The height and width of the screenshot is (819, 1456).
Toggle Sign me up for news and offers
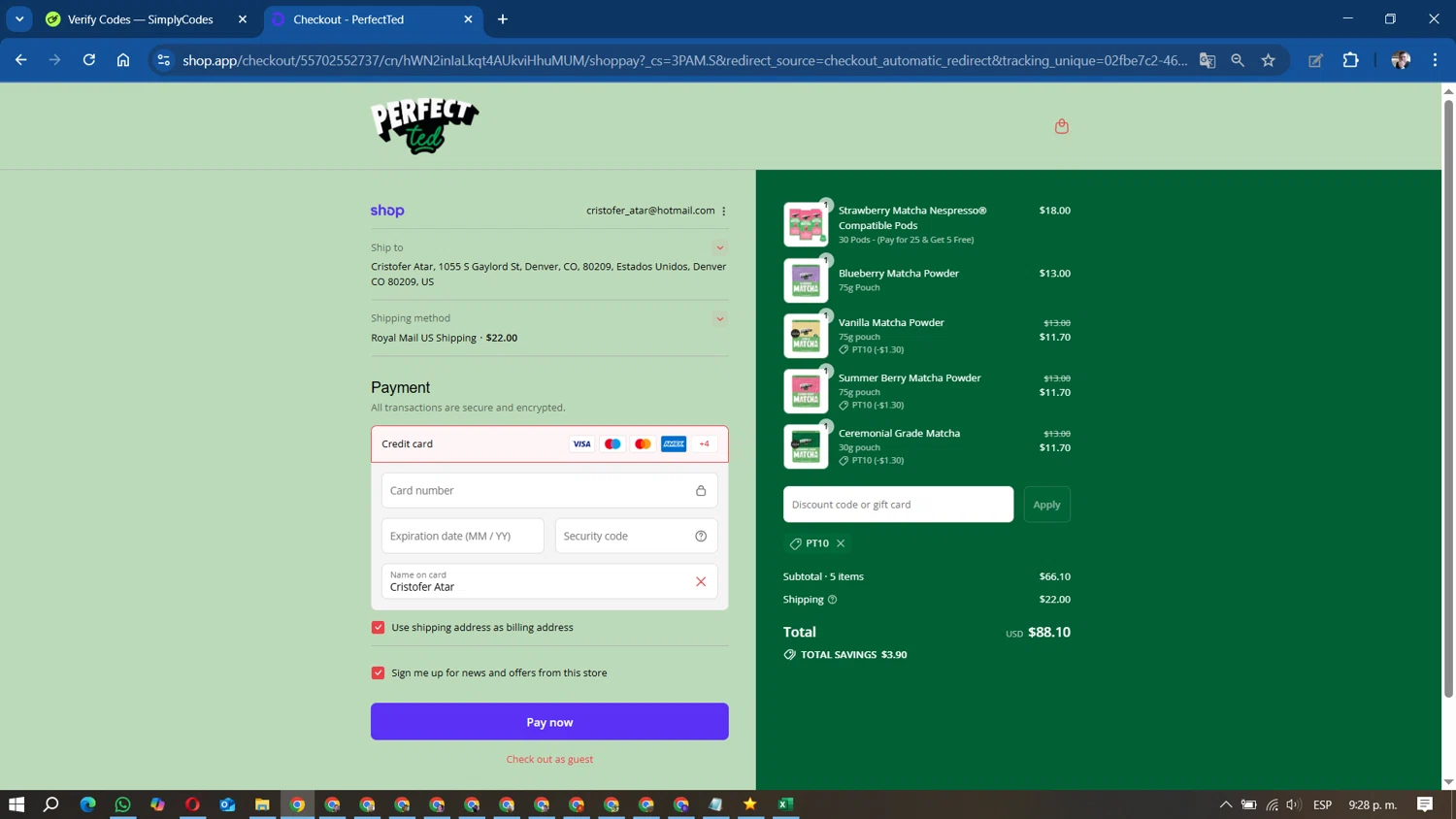coord(378,673)
